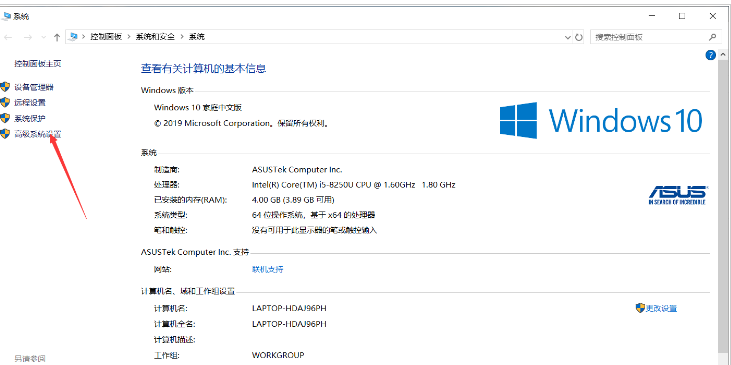Close the 系统 window

(712, 16)
